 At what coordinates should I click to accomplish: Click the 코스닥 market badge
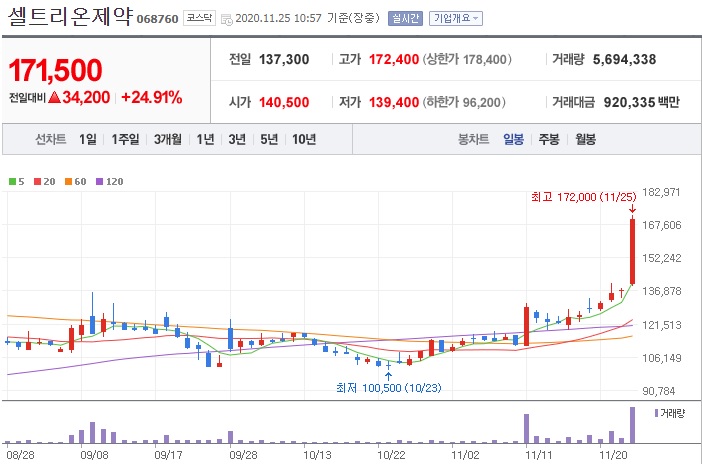pos(199,18)
